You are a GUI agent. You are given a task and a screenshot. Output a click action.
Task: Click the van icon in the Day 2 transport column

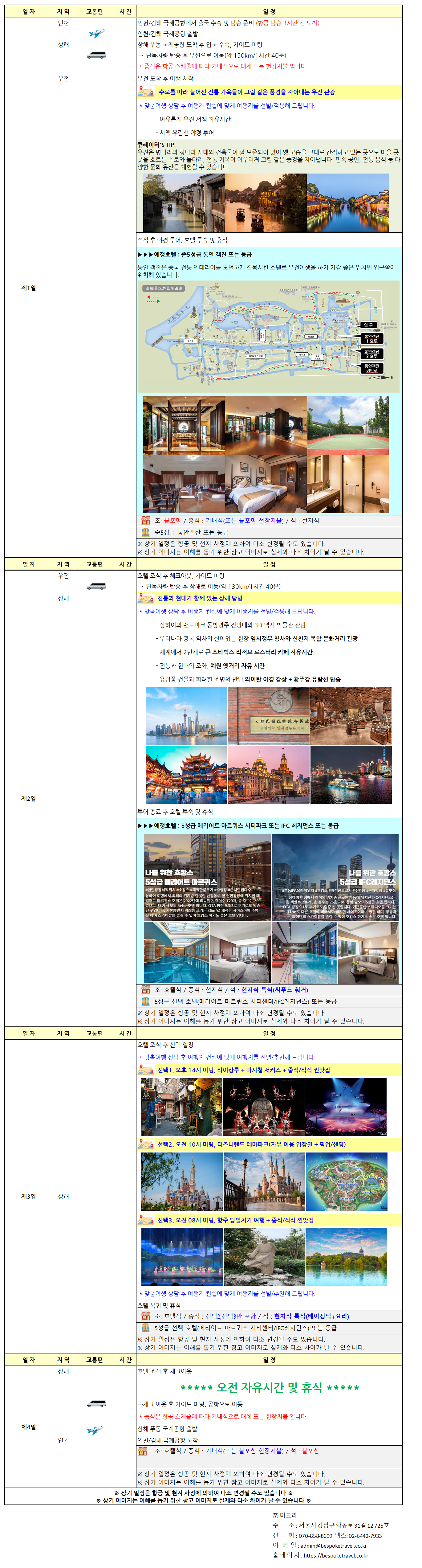click(96, 587)
